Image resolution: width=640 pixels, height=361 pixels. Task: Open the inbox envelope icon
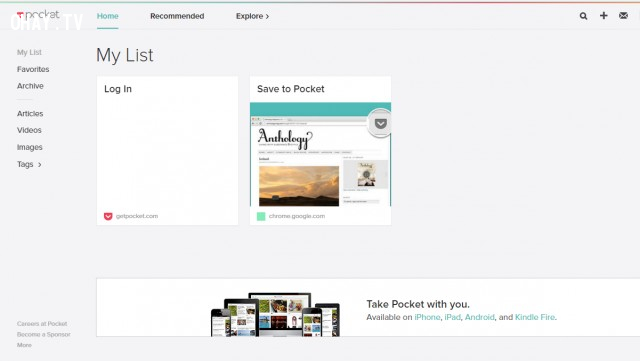coord(623,16)
